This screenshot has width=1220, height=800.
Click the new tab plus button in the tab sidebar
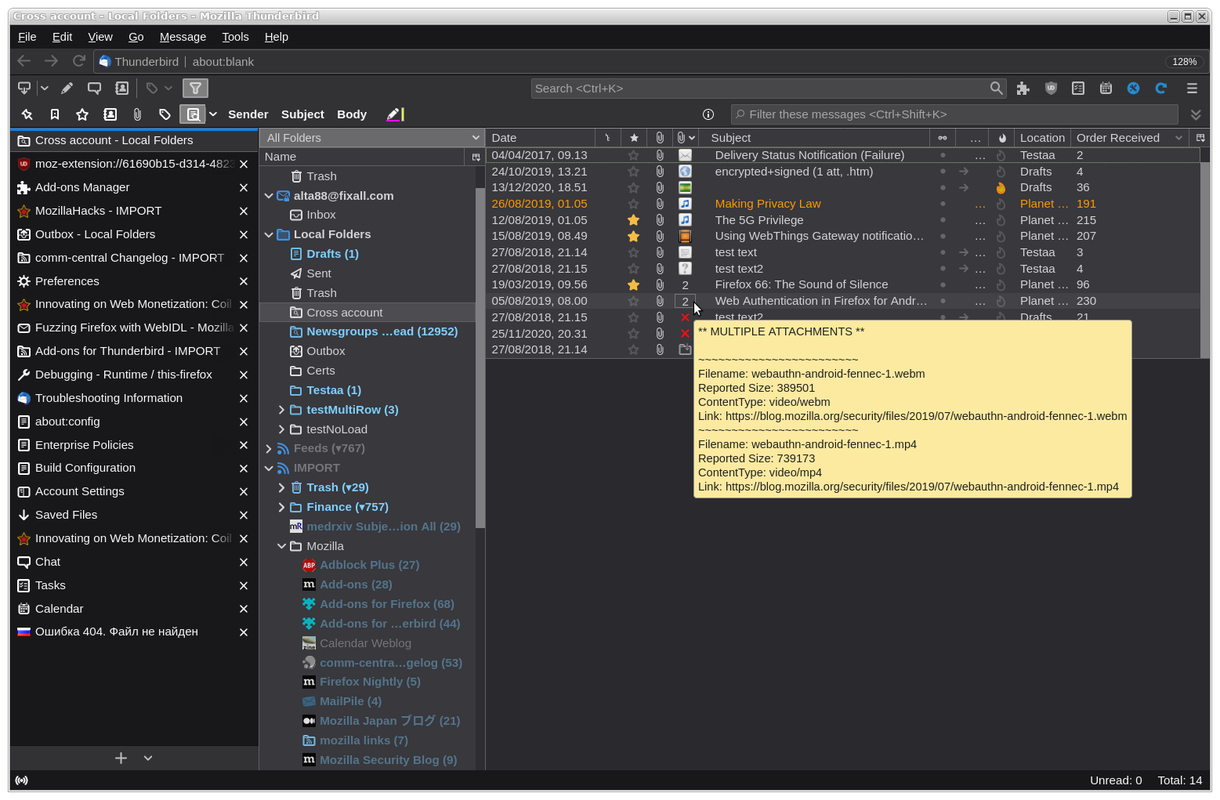121,758
